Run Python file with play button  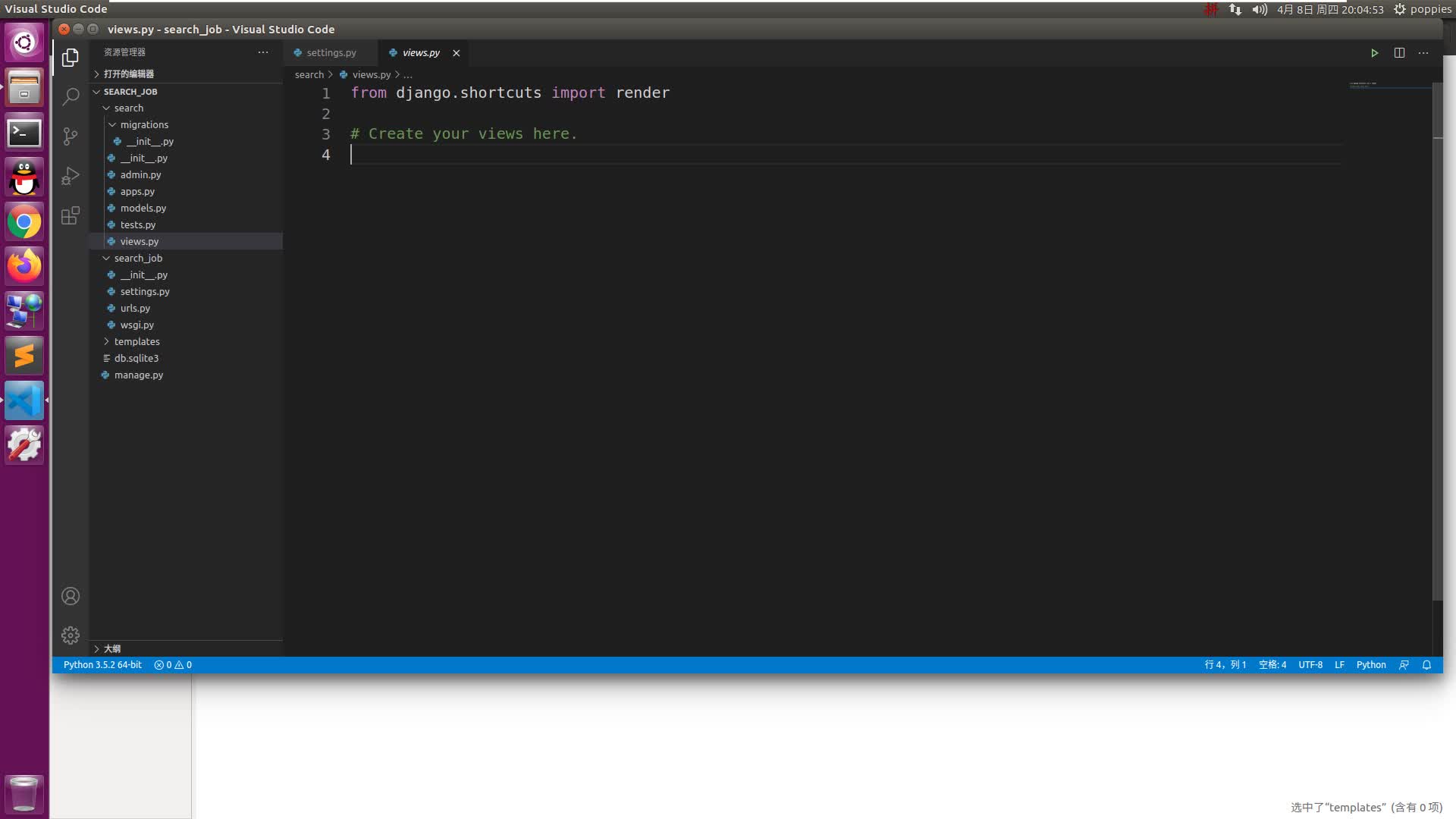(1374, 53)
